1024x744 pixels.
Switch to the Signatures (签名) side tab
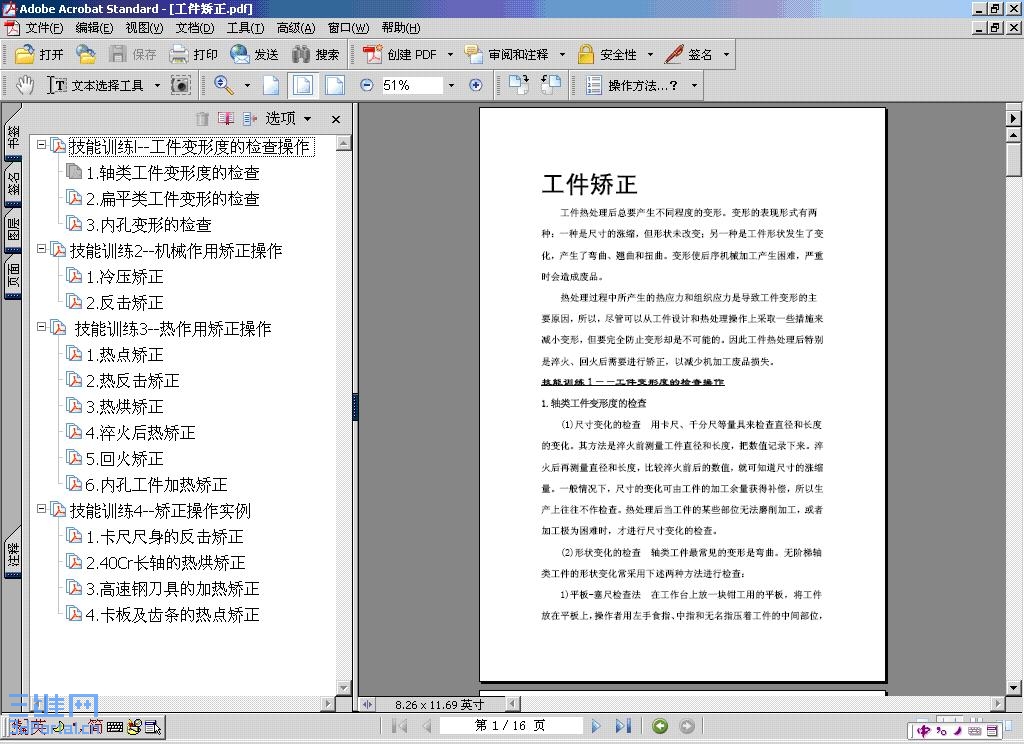coord(13,184)
